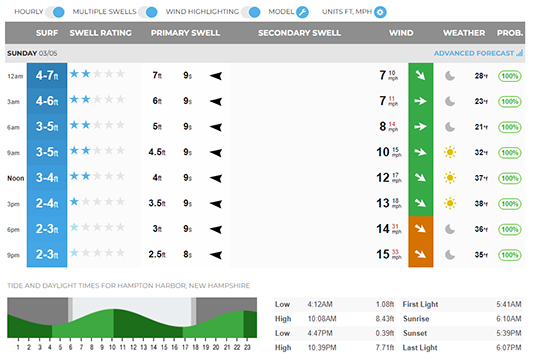The image size is (533, 363).
Task: Click the Sunrise 6:10AM entry
Action: point(462,319)
